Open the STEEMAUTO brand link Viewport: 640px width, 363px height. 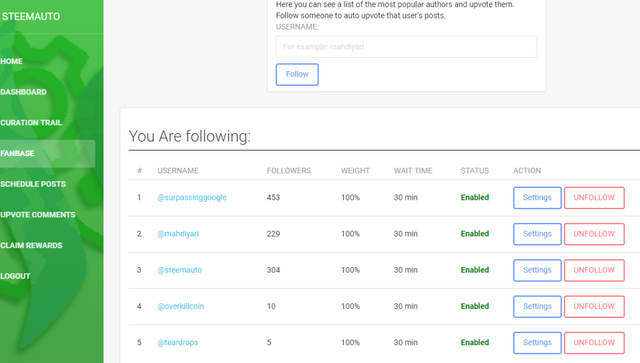click(31, 16)
